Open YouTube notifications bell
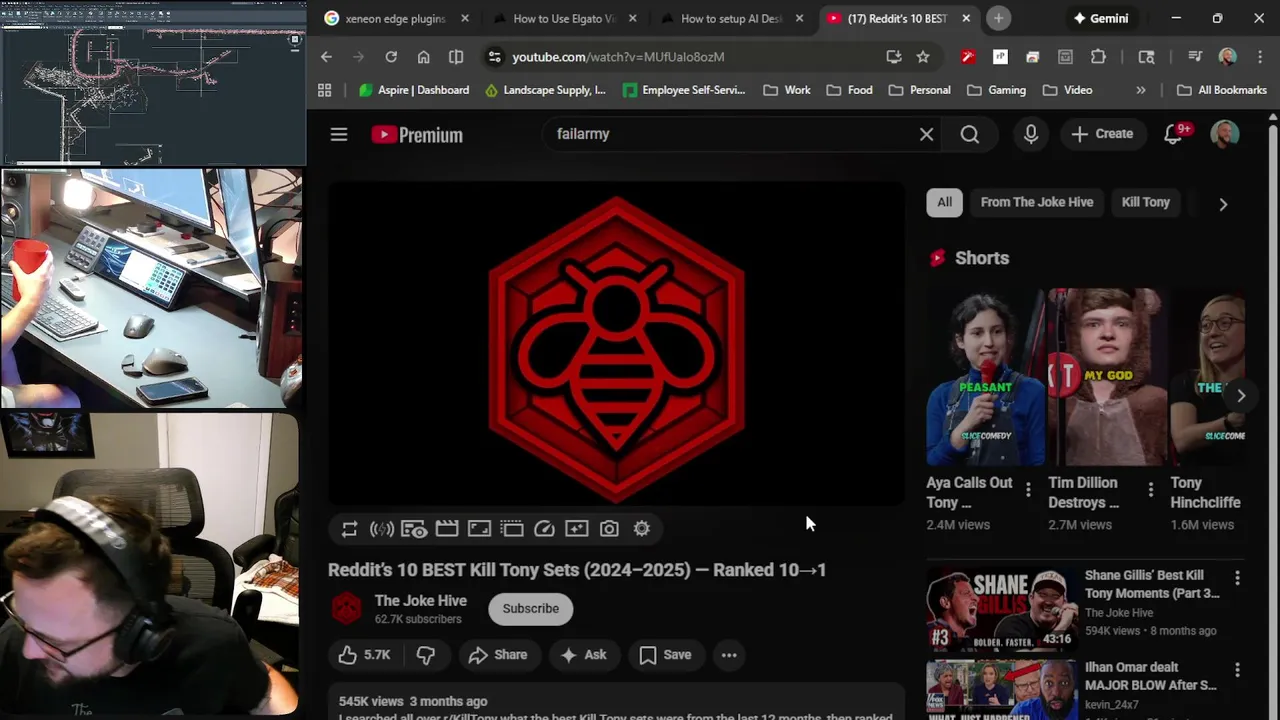 tap(1174, 134)
